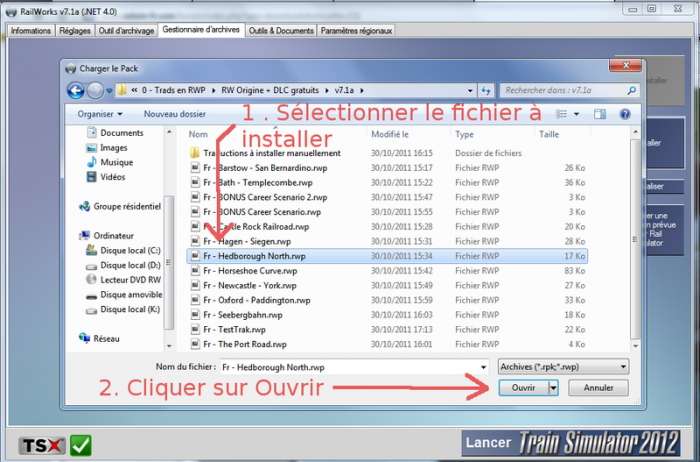
Task: Switch to Réglages tab in RailWorks window
Action: point(75,31)
